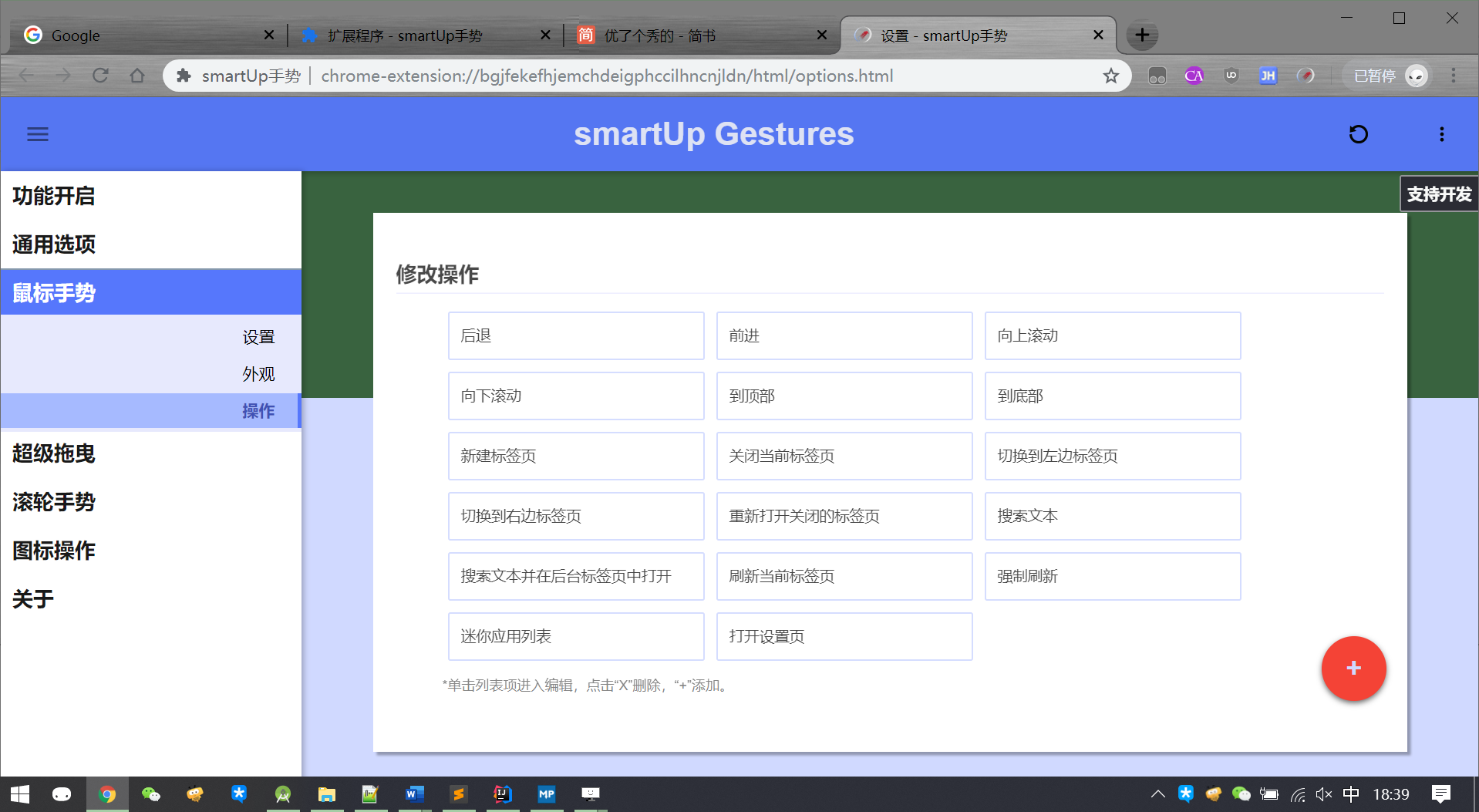
Task: Click the JH extension icon
Action: click(1268, 75)
